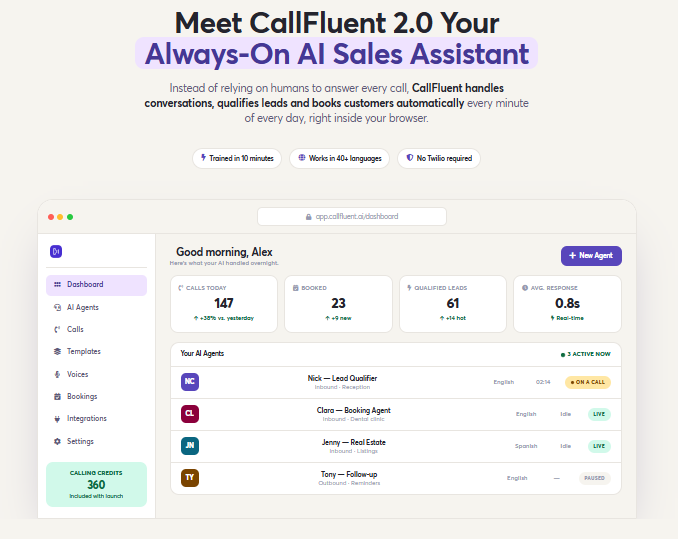Viewport: 678px width, 539px height.
Task: Open the Dashboard sidebar item
Action: tap(96, 285)
